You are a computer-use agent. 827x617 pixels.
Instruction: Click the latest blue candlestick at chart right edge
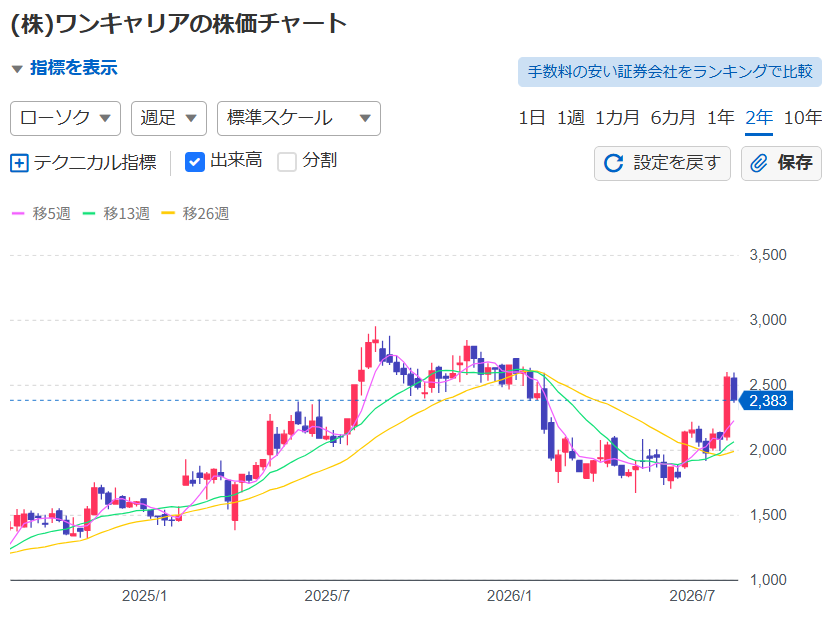point(734,389)
